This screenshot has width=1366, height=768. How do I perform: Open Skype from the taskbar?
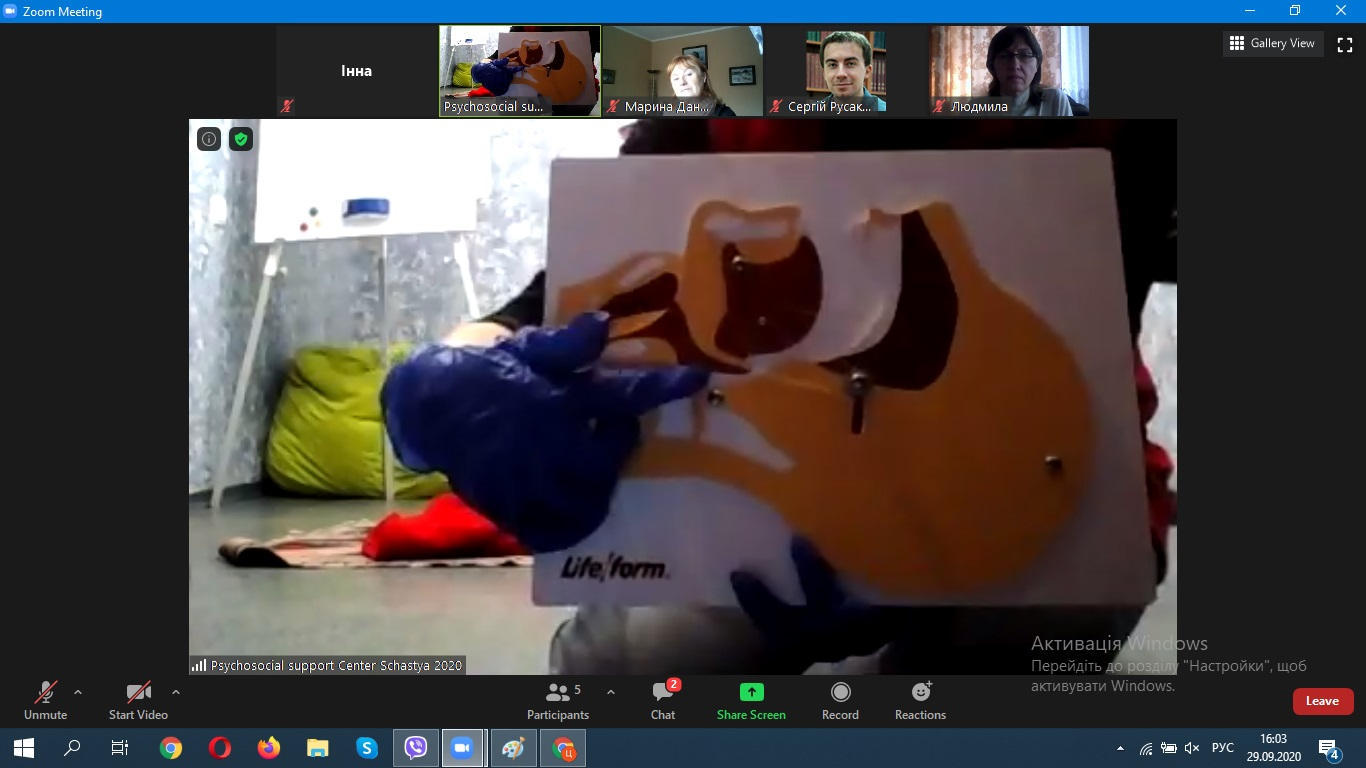click(367, 748)
